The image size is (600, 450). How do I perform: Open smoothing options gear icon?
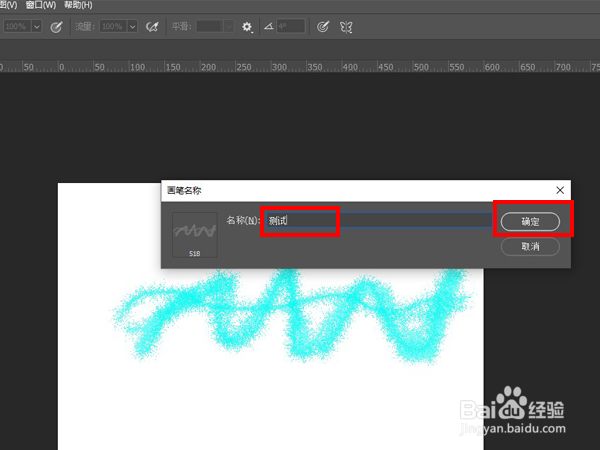(247, 27)
